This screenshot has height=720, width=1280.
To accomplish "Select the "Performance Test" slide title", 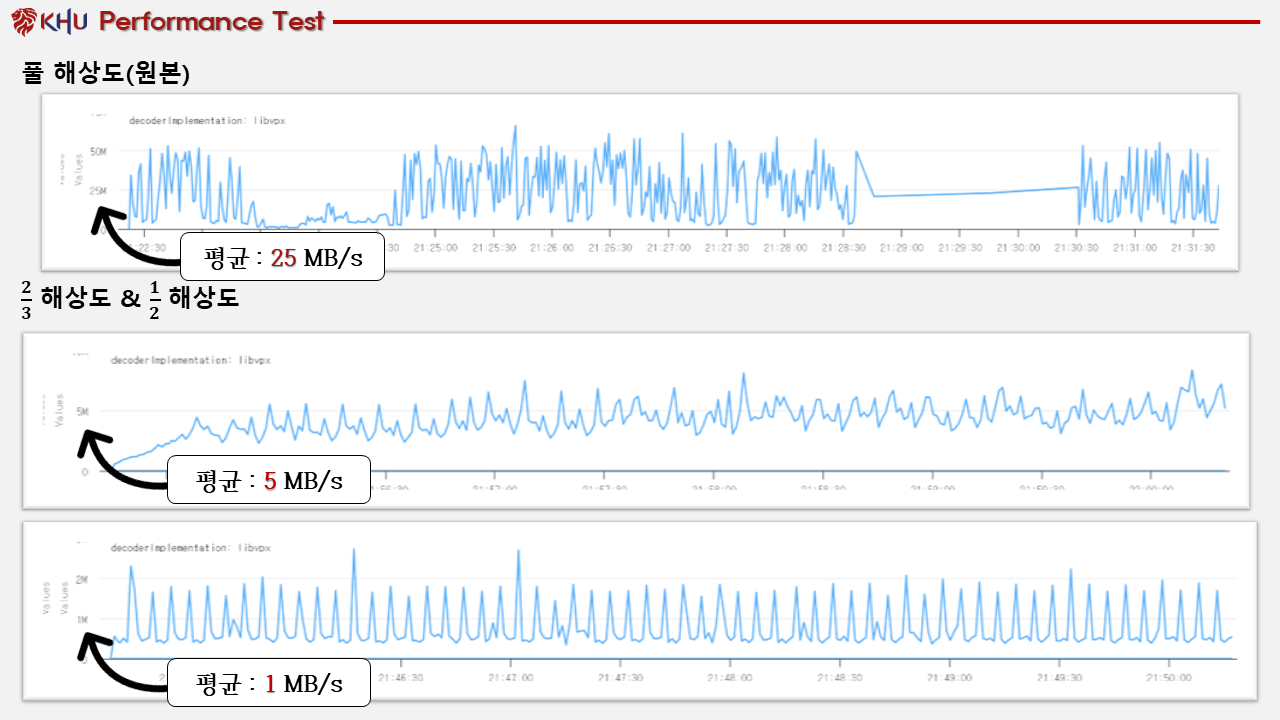I will [x=212, y=21].
